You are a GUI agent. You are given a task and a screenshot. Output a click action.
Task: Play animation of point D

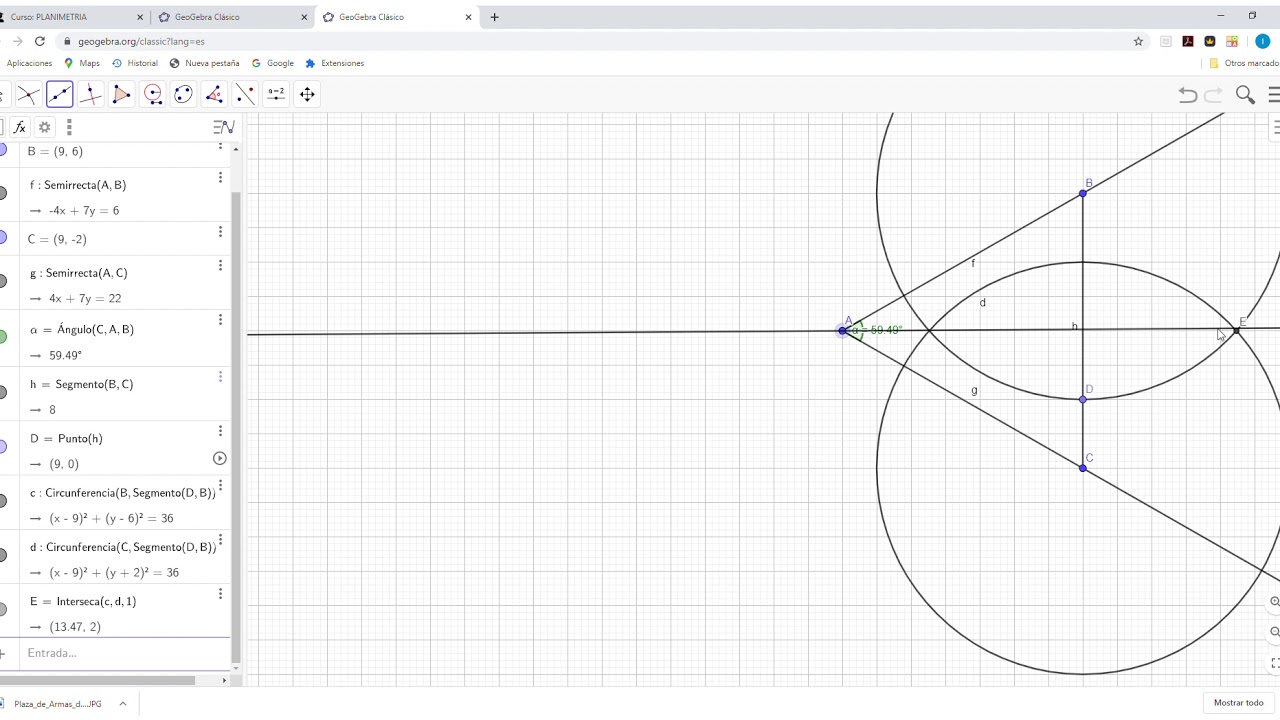coord(220,458)
